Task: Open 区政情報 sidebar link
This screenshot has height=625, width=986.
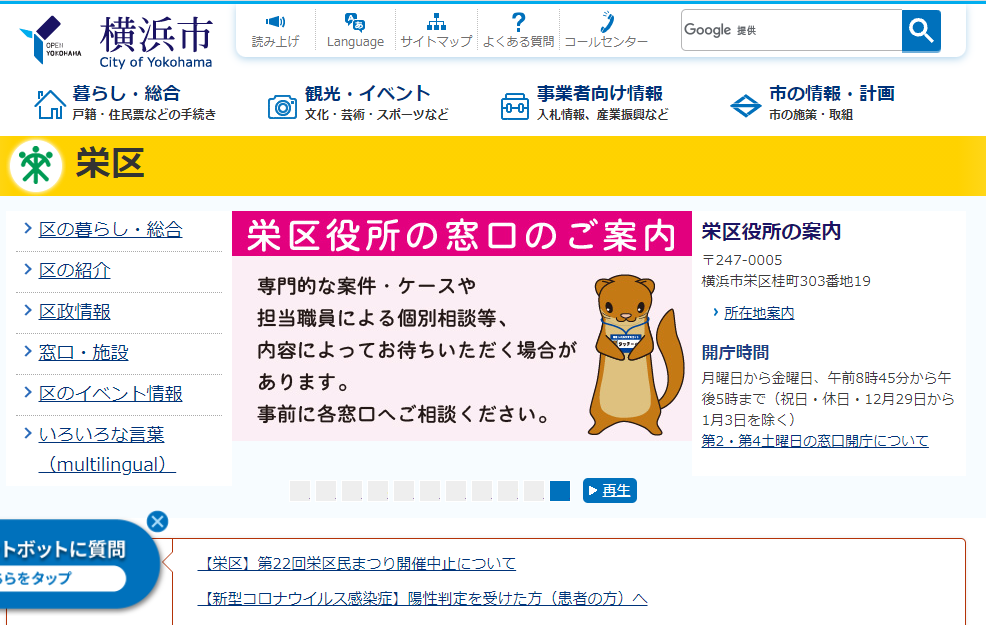Action: [74, 311]
